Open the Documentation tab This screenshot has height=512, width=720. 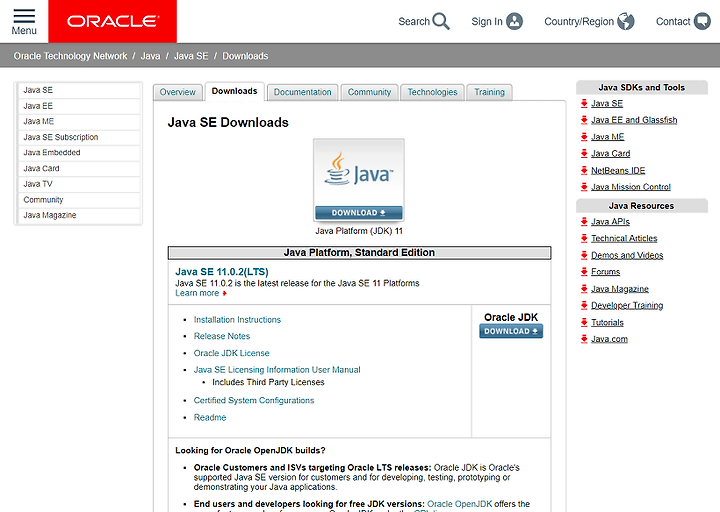tap(302, 92)
